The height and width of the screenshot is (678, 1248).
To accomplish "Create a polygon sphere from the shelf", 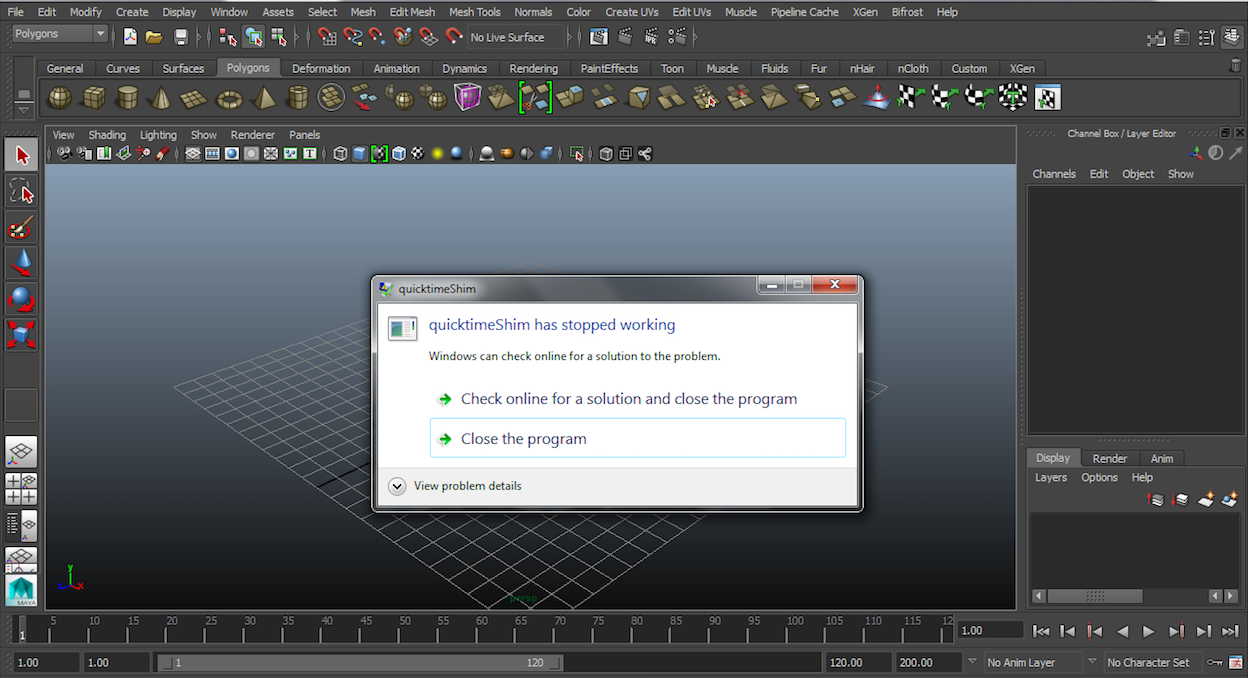I will coord(60,97).
